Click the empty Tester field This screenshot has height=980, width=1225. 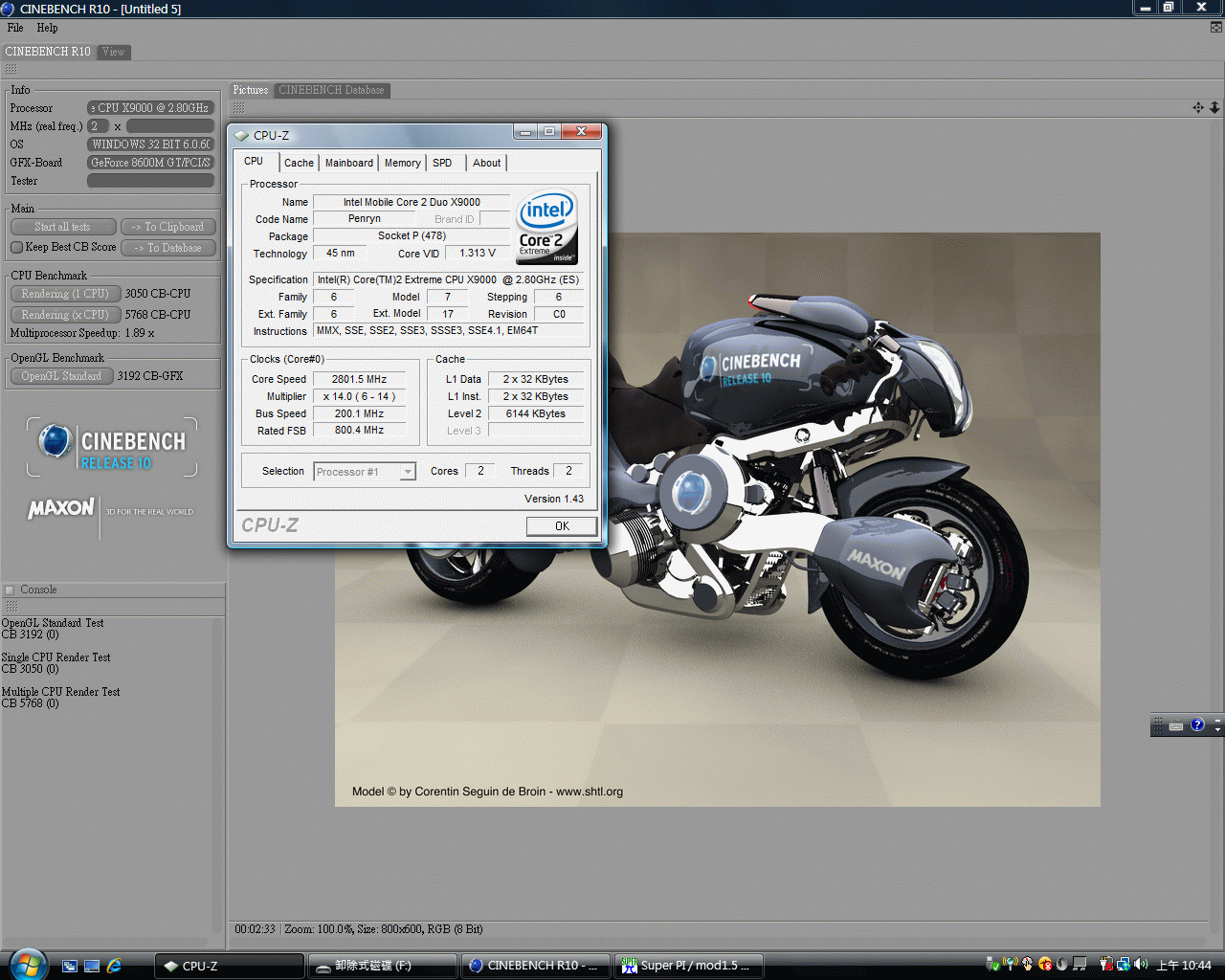coord(150,181)
